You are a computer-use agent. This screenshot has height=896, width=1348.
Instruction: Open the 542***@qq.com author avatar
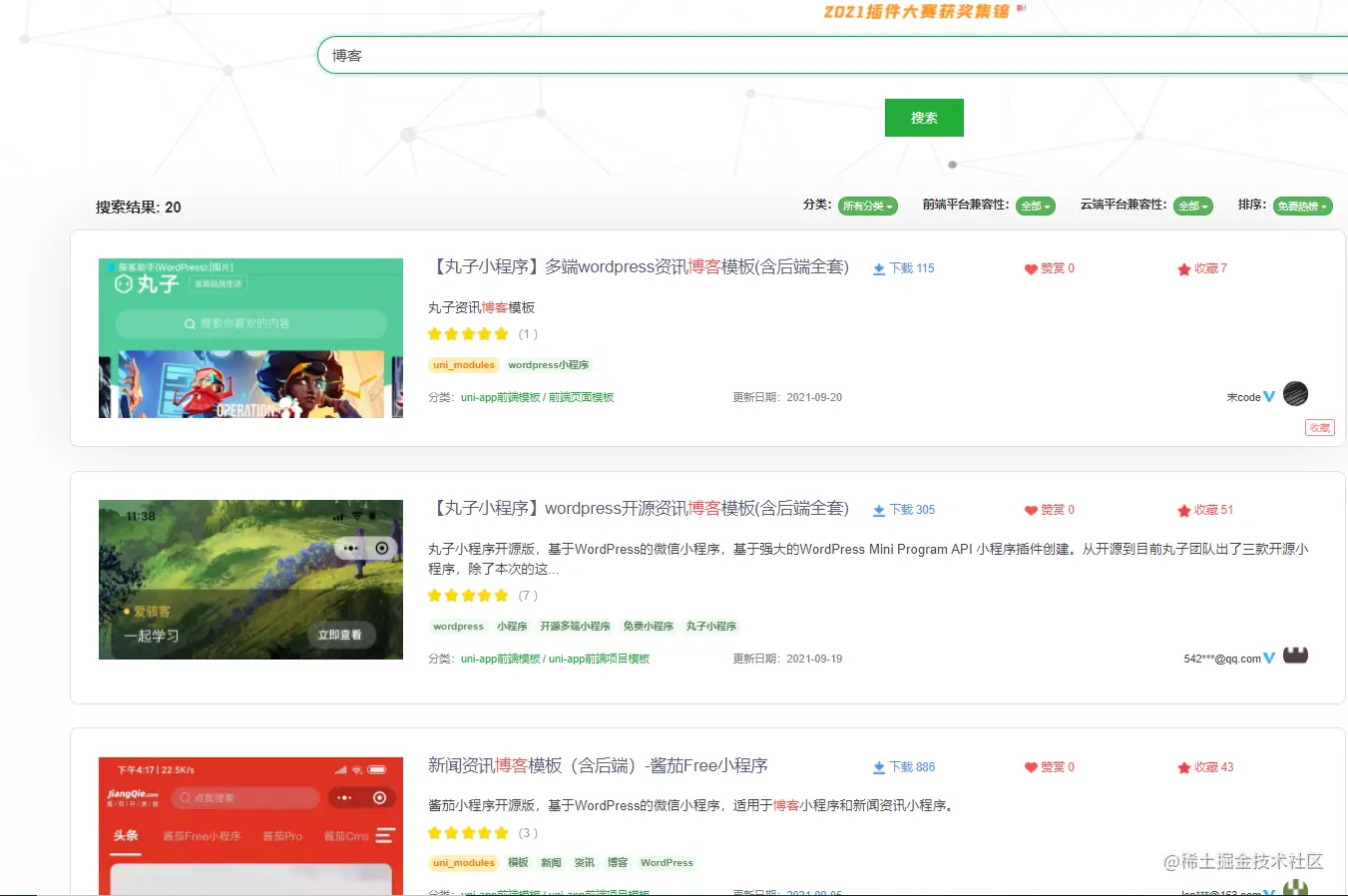[x=1295, y=656]
